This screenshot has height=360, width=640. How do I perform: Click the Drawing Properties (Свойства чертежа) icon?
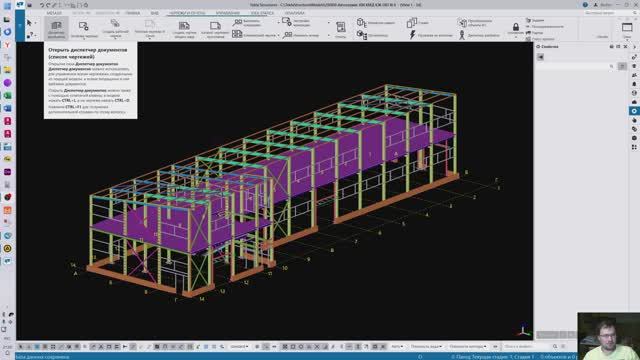(84, 26)
